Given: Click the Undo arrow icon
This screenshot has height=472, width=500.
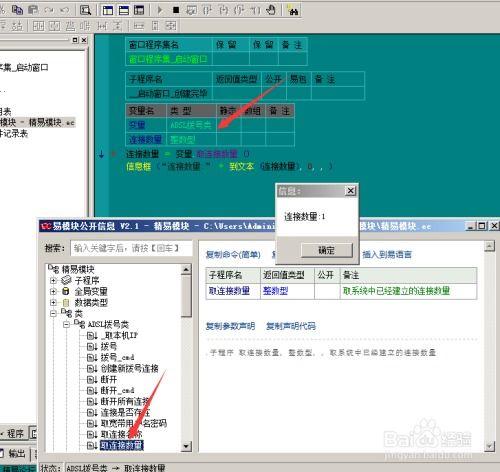Looking at the screenshot, I should 64,10.
